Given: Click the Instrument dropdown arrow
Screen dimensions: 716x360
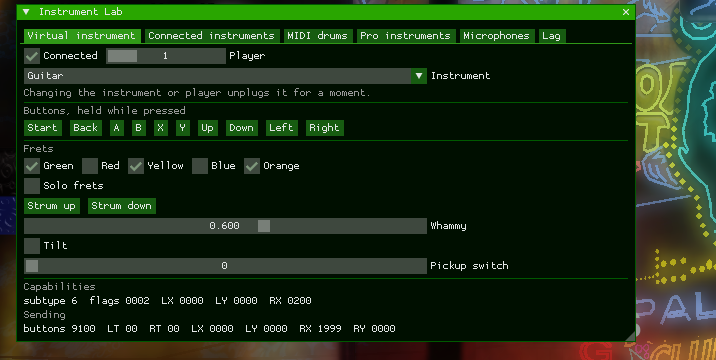Looking at the screenshot, I should click(419, 76).
